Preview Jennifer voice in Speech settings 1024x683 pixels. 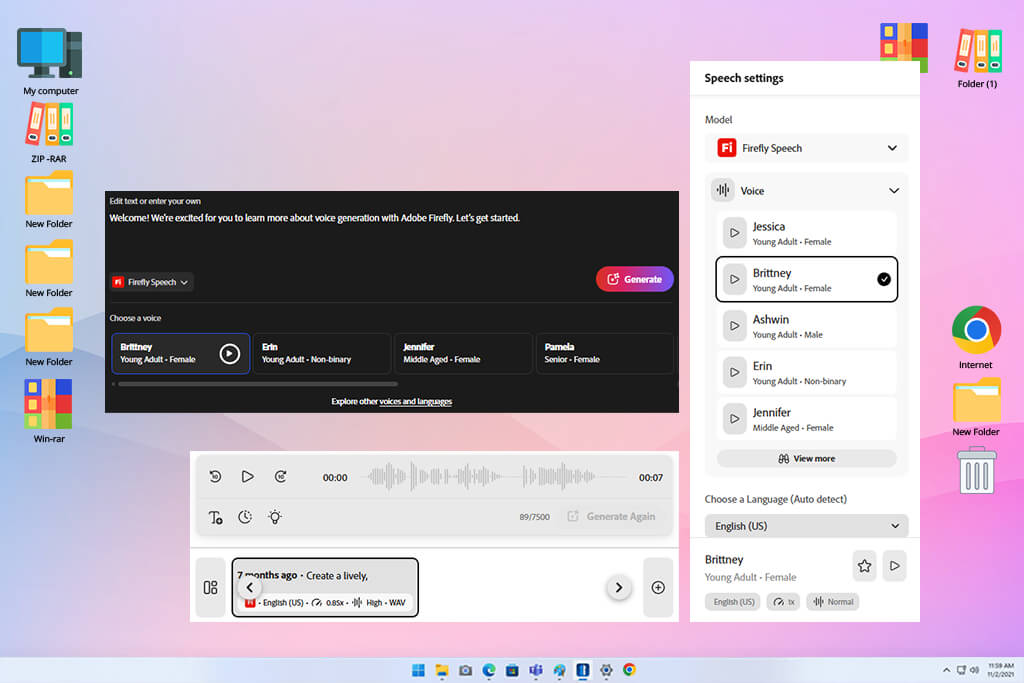pos(735,419)
